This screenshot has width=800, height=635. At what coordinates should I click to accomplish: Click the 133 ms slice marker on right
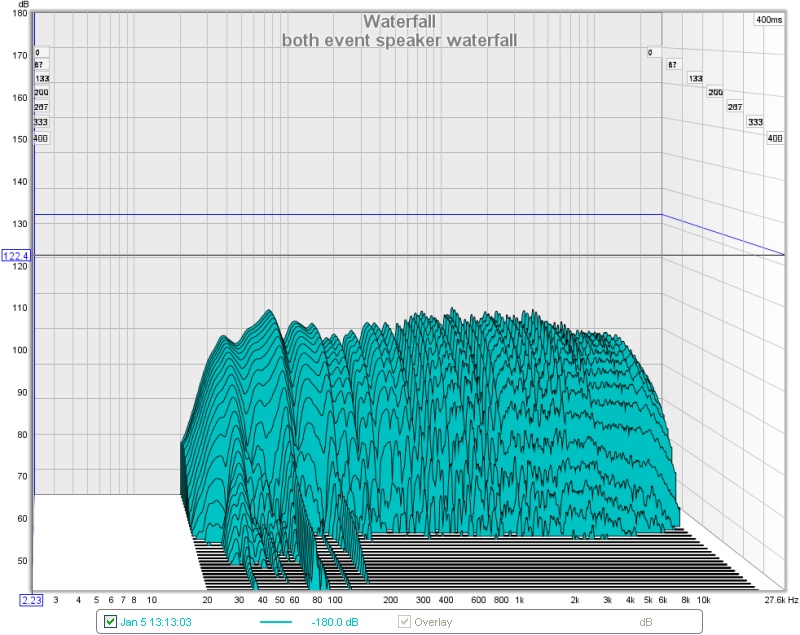pyautogui.click(x=696, y=78)
